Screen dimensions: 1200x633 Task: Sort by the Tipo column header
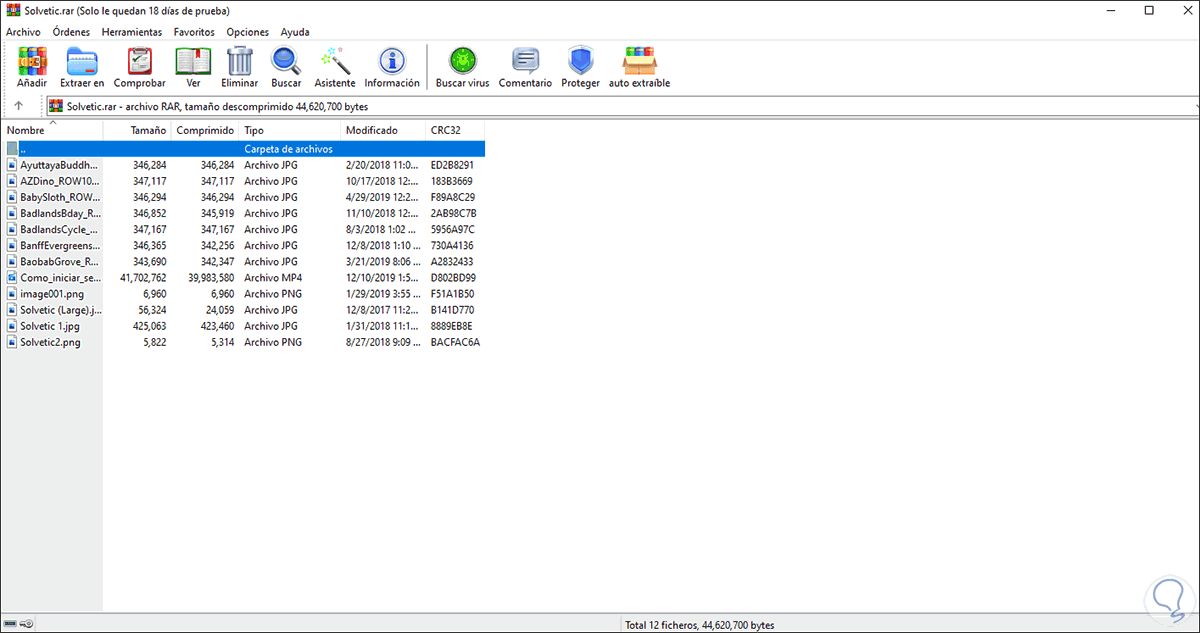coord(291,130)
